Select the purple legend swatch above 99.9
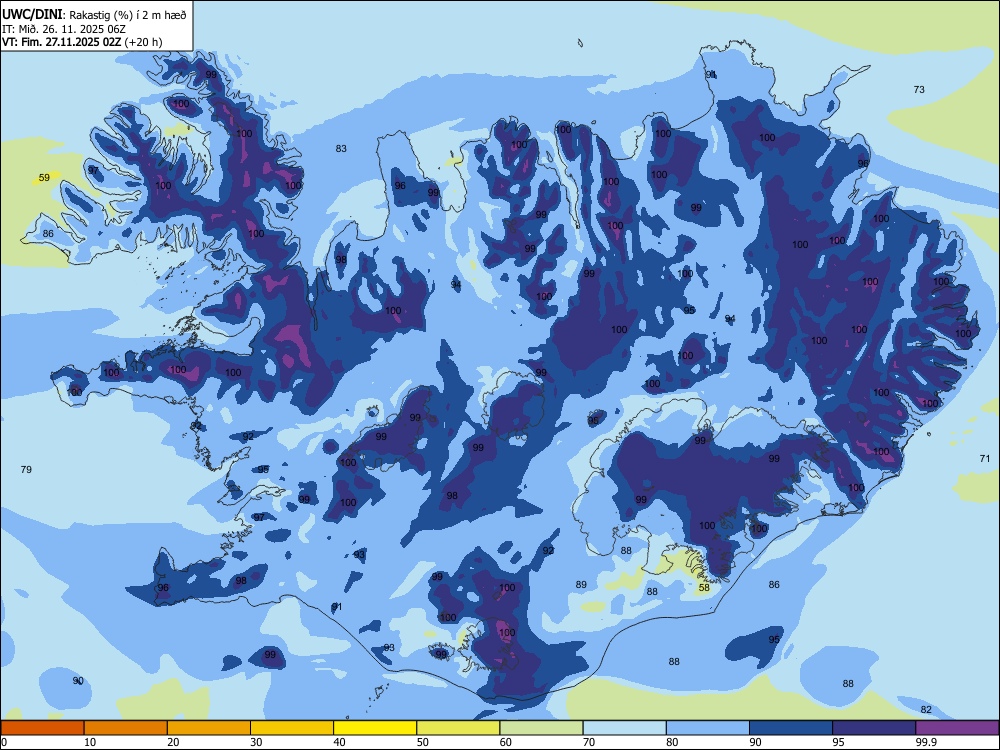This screenshot has height=750, width=1000. tap(957, 728)
